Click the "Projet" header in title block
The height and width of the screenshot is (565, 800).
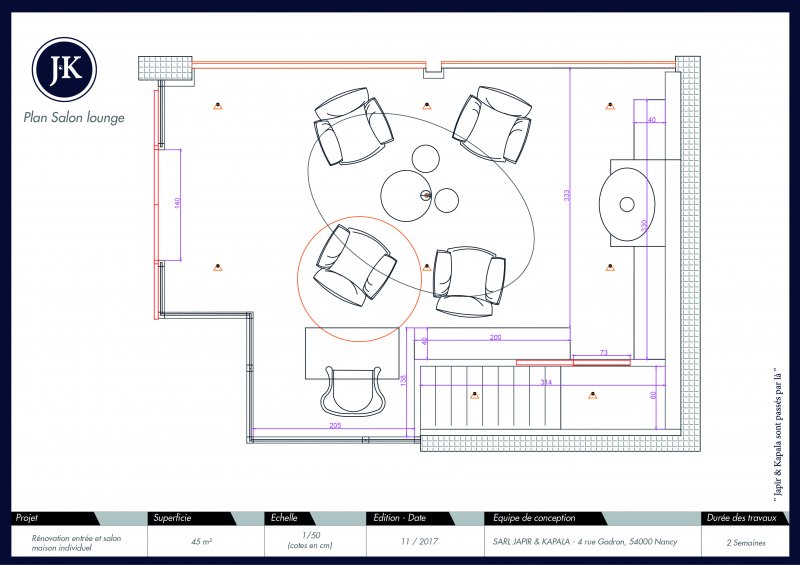click(27, 518)
